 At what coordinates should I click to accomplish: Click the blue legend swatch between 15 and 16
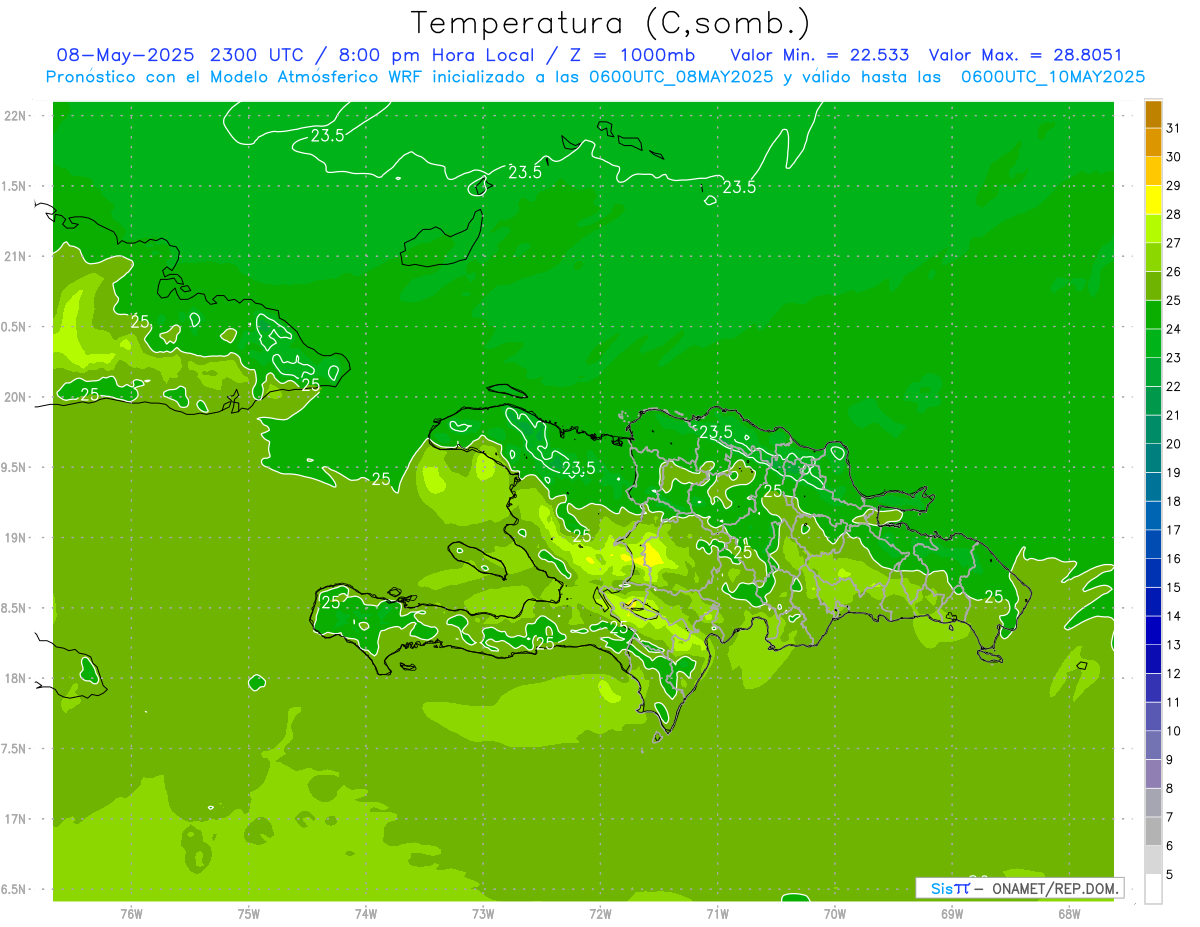pyautogui.click(x=1153, y=573)
